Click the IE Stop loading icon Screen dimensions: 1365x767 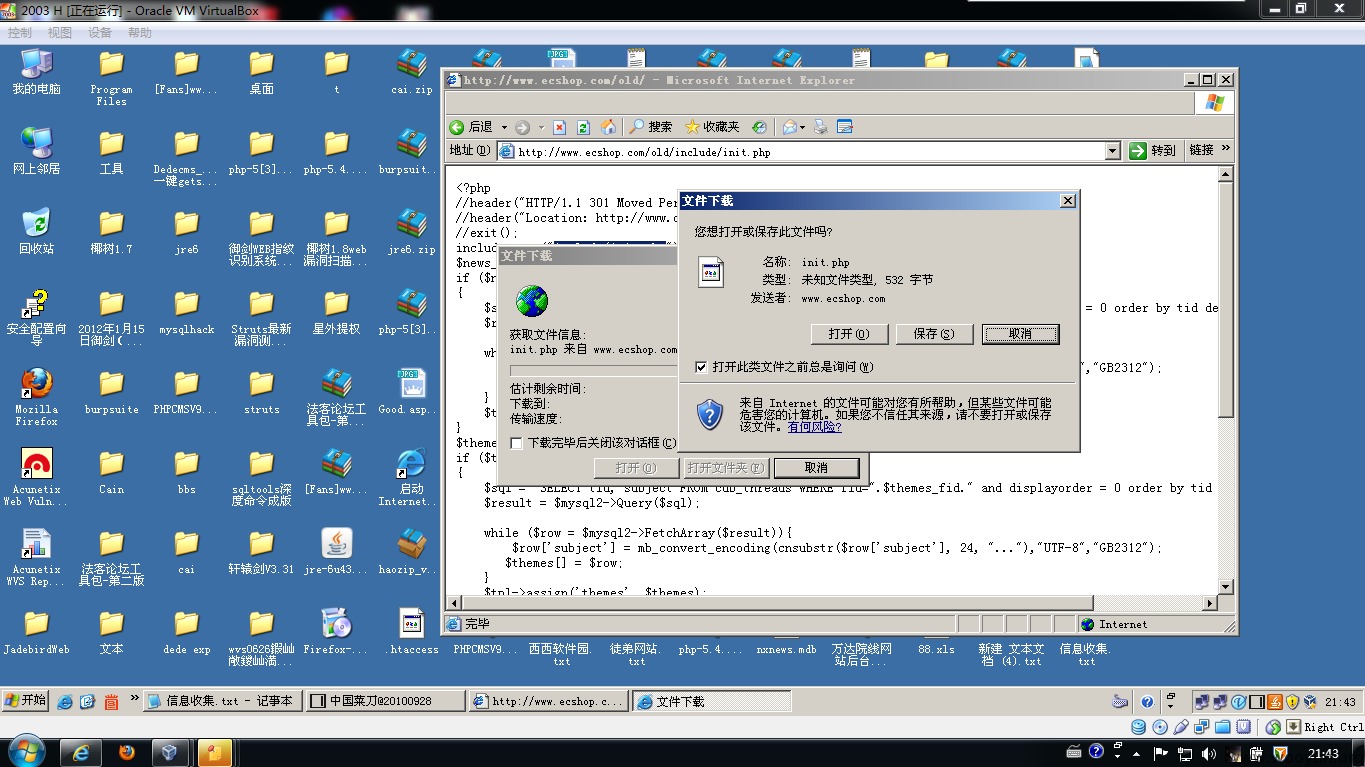(559, 127)
